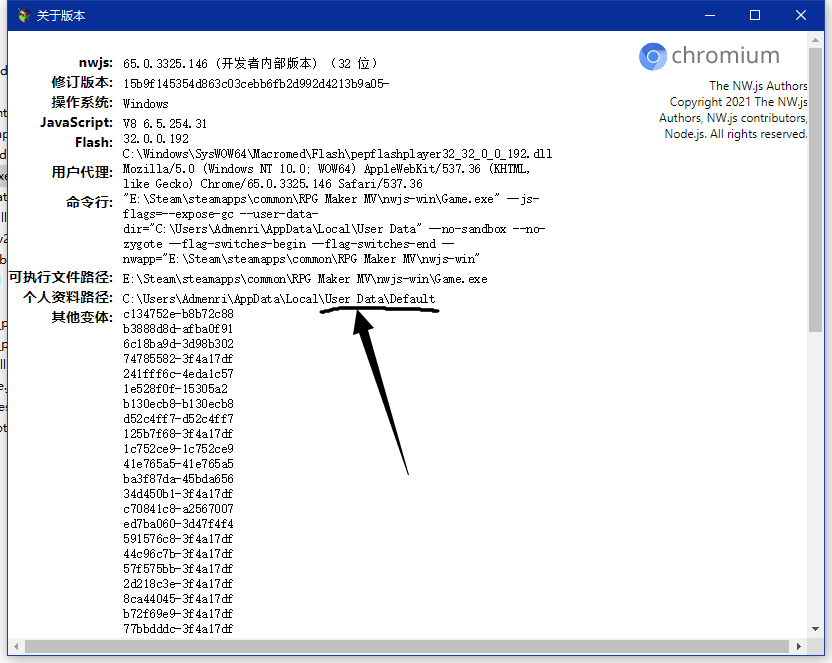Viewport: 832px width, 663px height.
Task: Click the variation b130ecb8-b130ecb8
Action: tap(178, 404)
